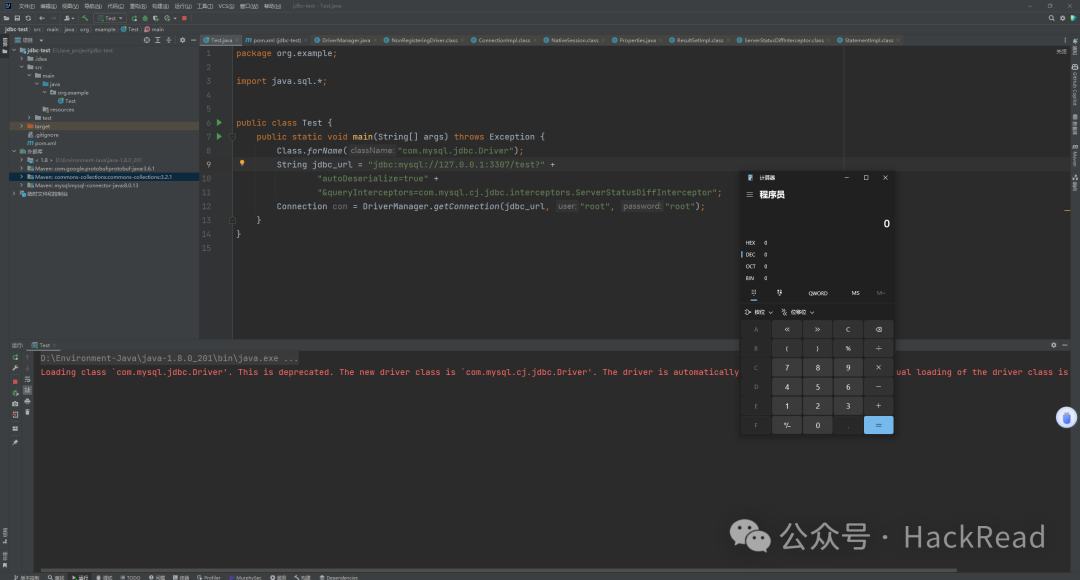Navigate Back with the left arrow icon

point(42,18)
